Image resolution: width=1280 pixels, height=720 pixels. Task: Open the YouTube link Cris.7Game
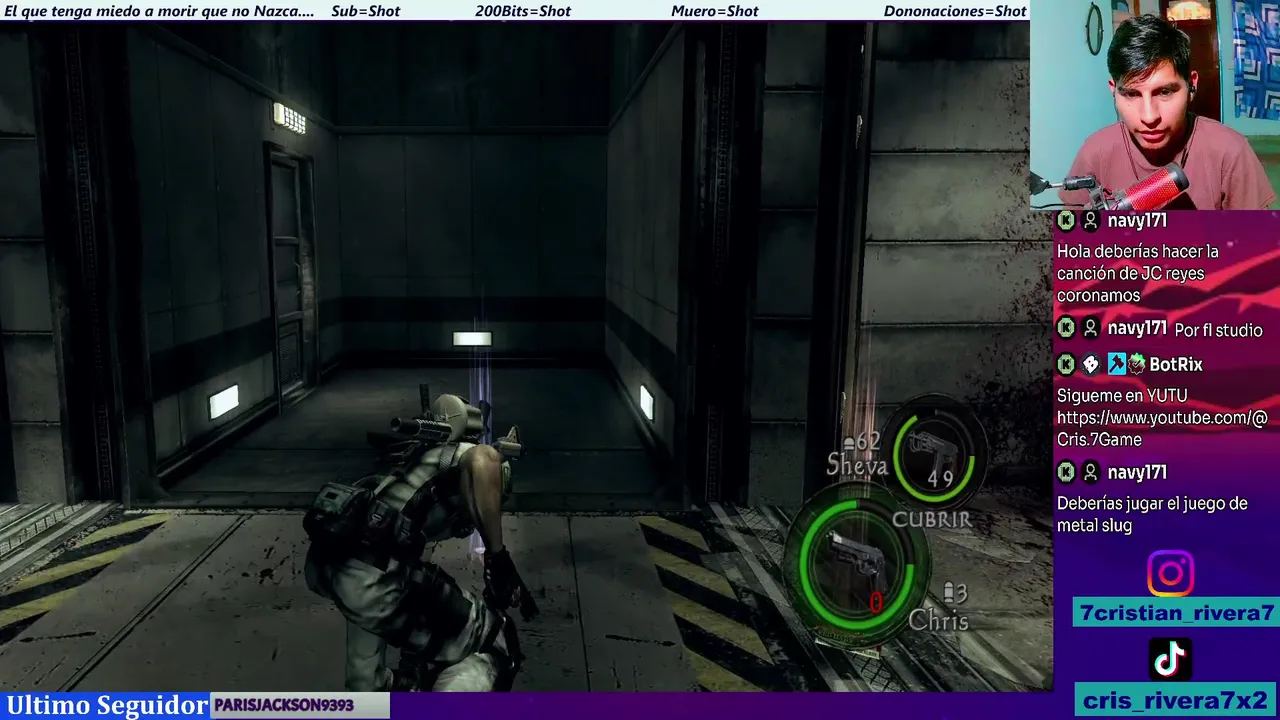pos(1162,428)
